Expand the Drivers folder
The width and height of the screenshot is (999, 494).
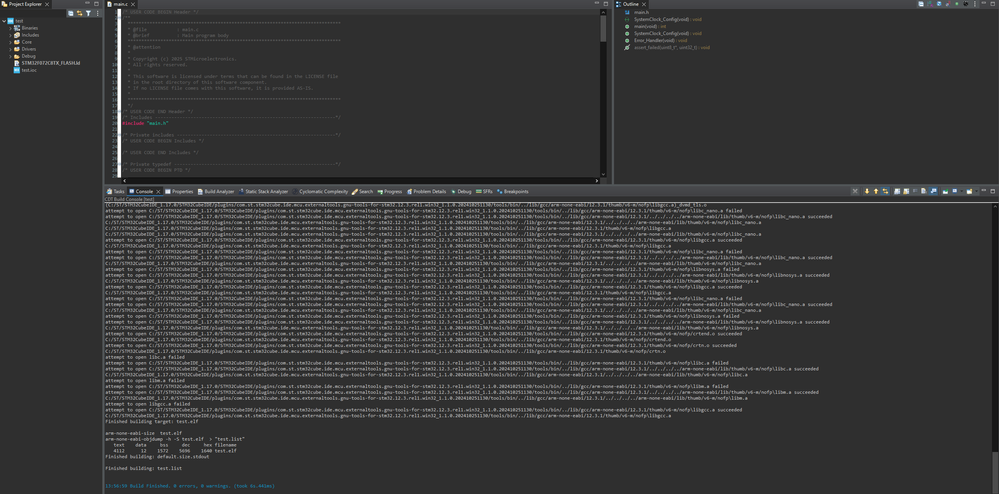click(10, 49)
